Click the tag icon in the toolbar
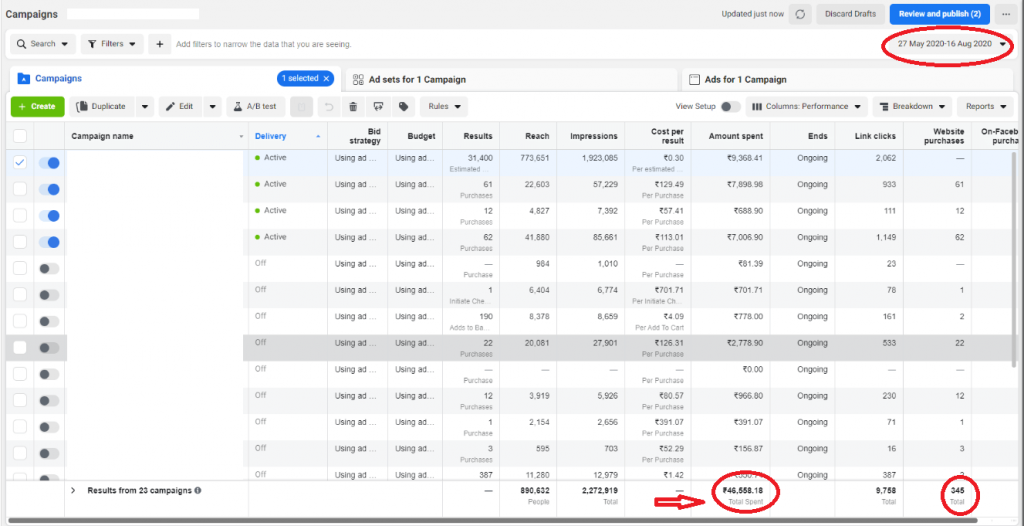This screenshot has height=526, width=1024. click(x=403, y=107)
